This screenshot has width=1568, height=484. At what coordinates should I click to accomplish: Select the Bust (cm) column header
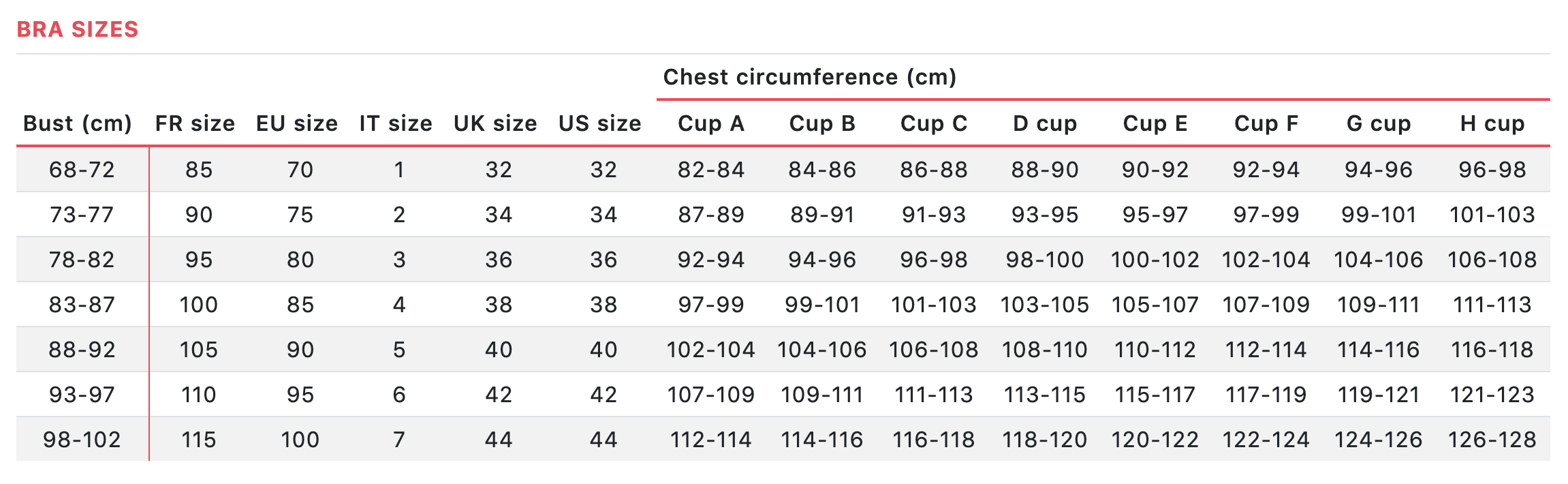click(78, 123)
